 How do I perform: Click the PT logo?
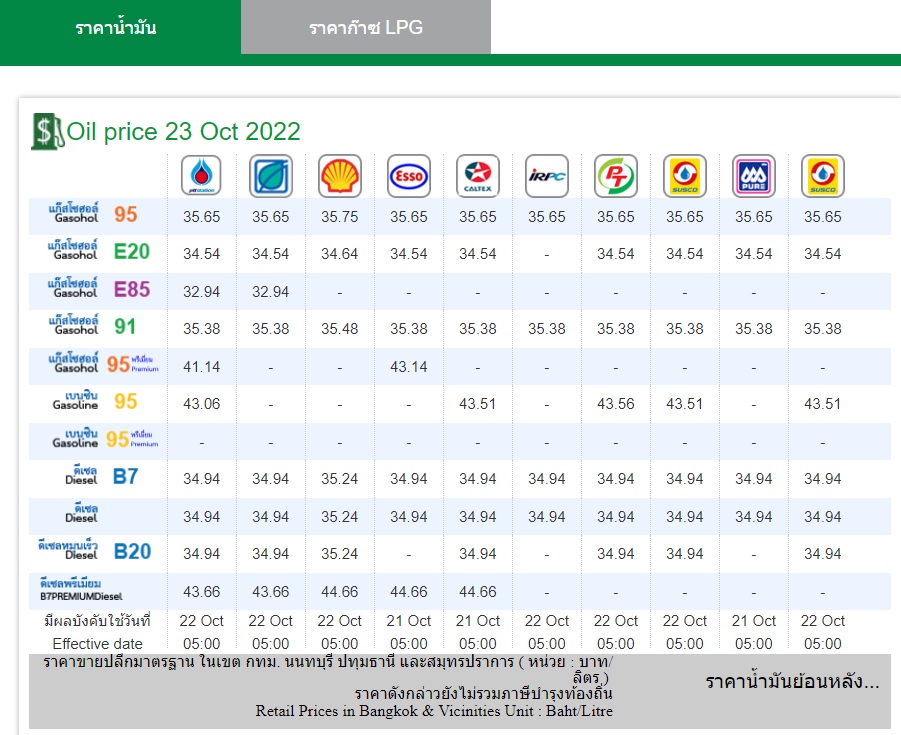[x=615, y=175]
